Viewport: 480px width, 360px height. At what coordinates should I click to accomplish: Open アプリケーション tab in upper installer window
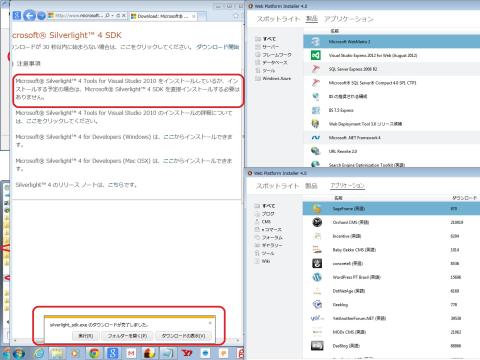tap(349, 19)
